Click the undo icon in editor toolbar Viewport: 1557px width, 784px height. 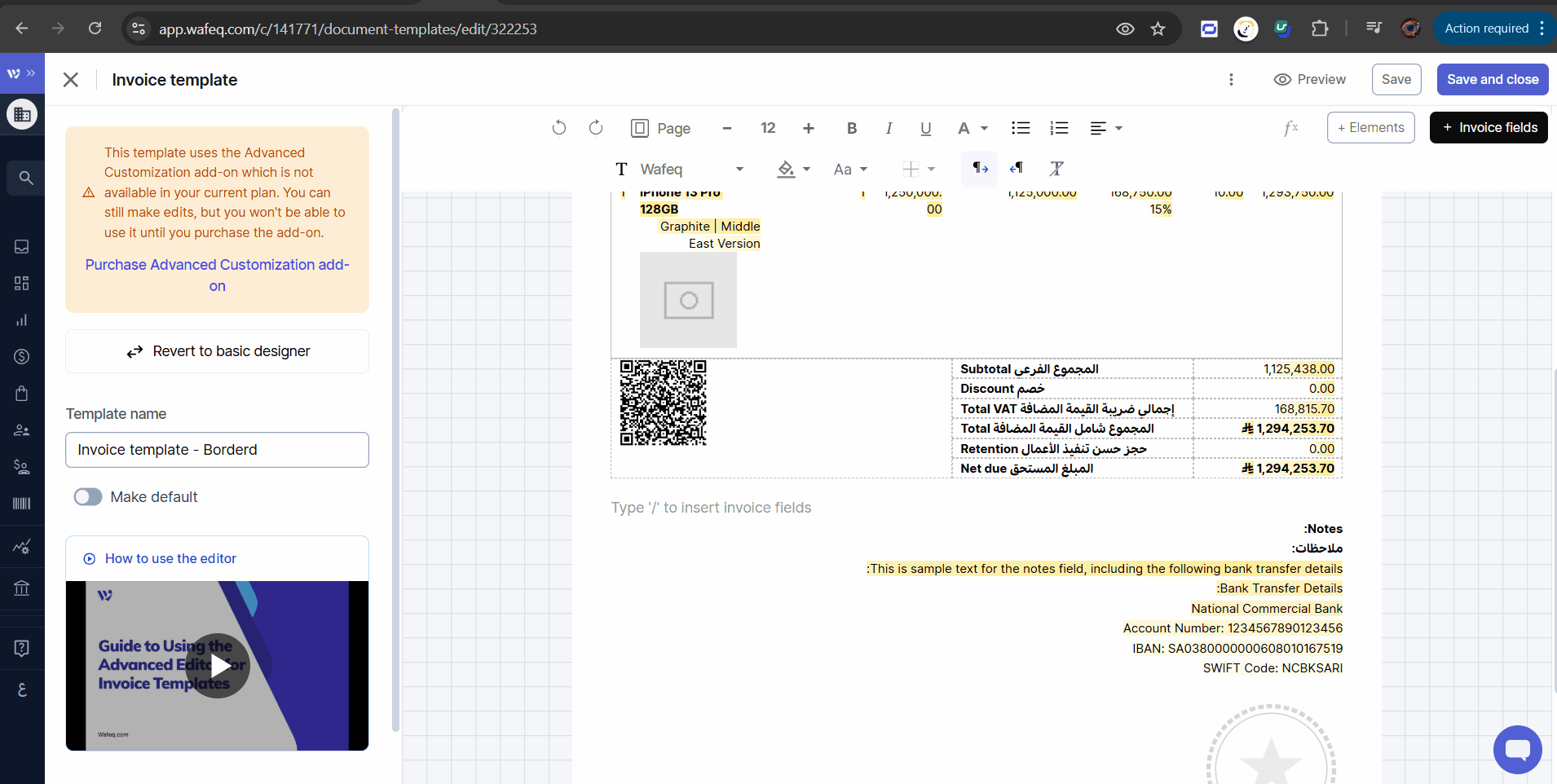(x=559, y=128)
